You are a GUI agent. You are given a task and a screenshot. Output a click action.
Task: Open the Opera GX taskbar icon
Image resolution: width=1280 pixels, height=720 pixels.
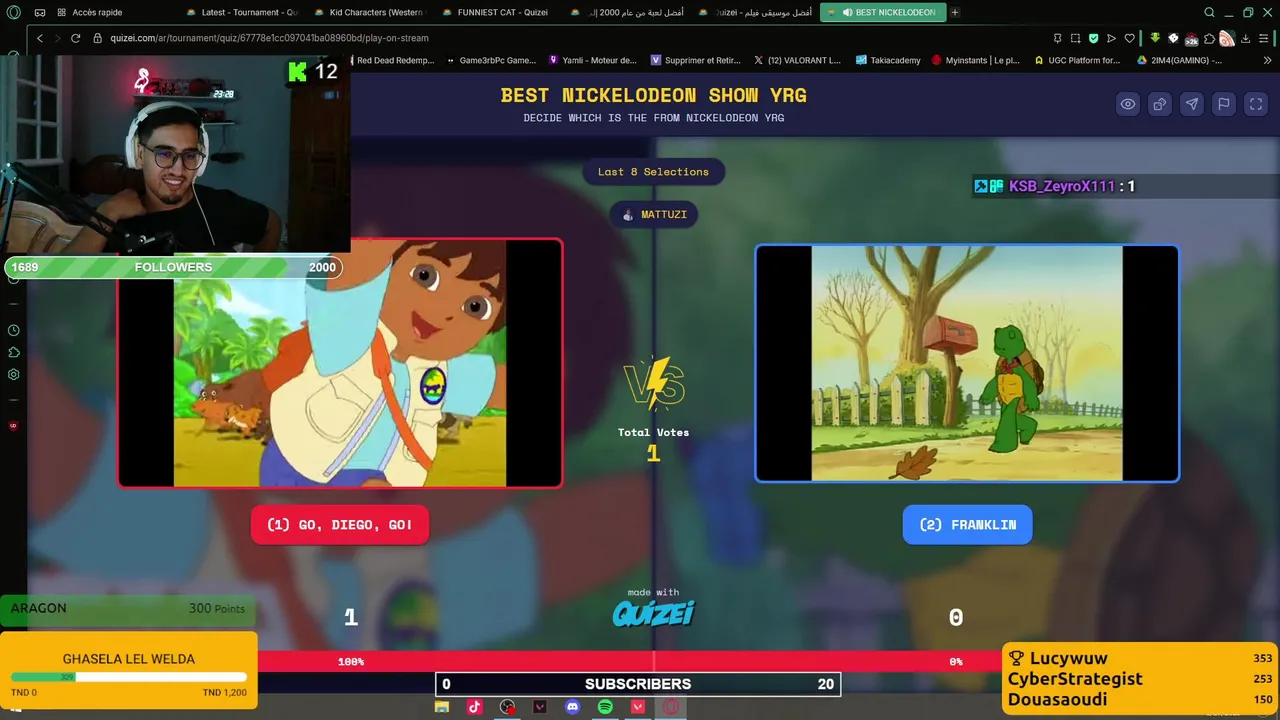pos(671,707)
